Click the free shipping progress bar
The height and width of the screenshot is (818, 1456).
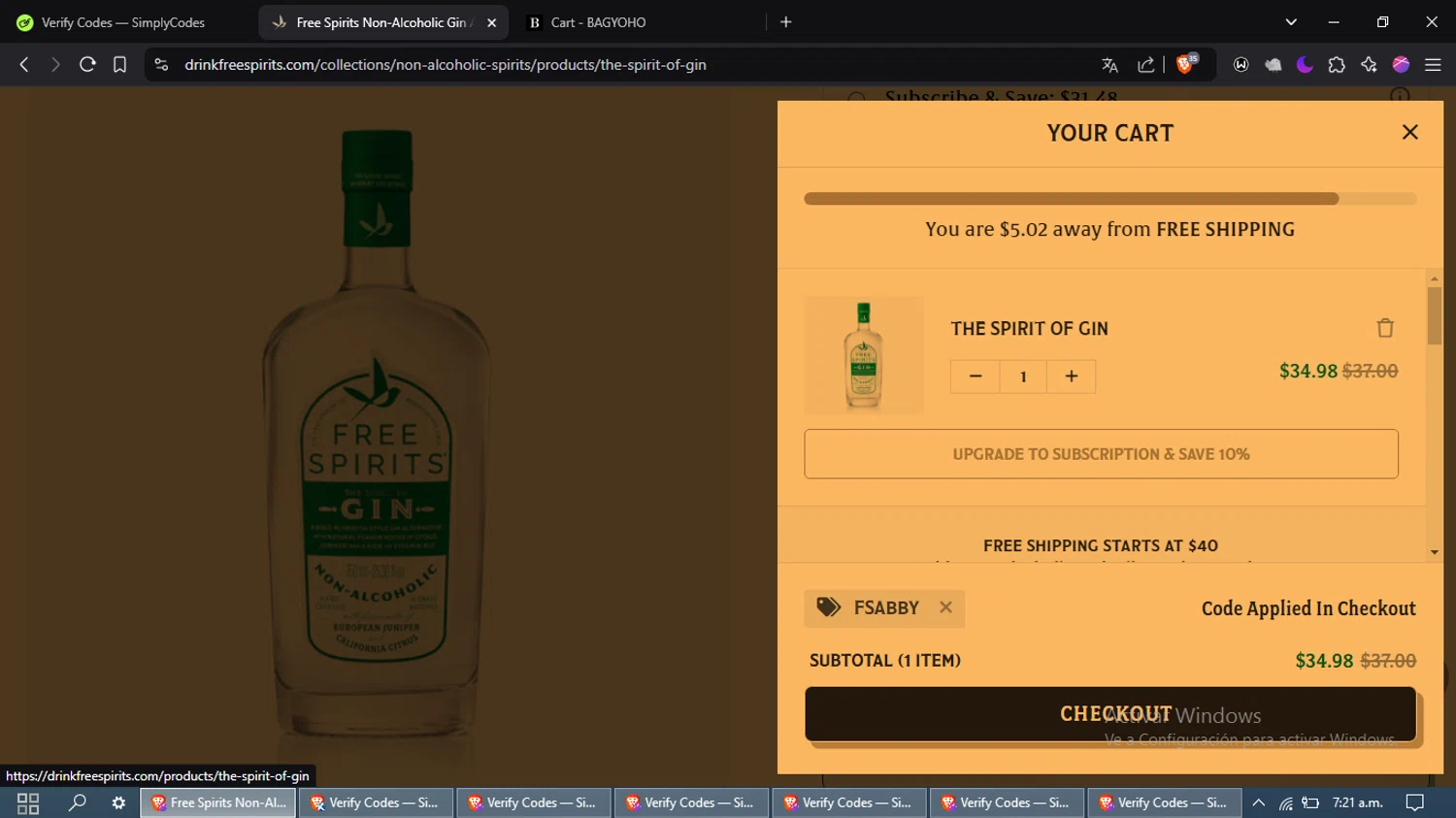tap(1109, 199)
